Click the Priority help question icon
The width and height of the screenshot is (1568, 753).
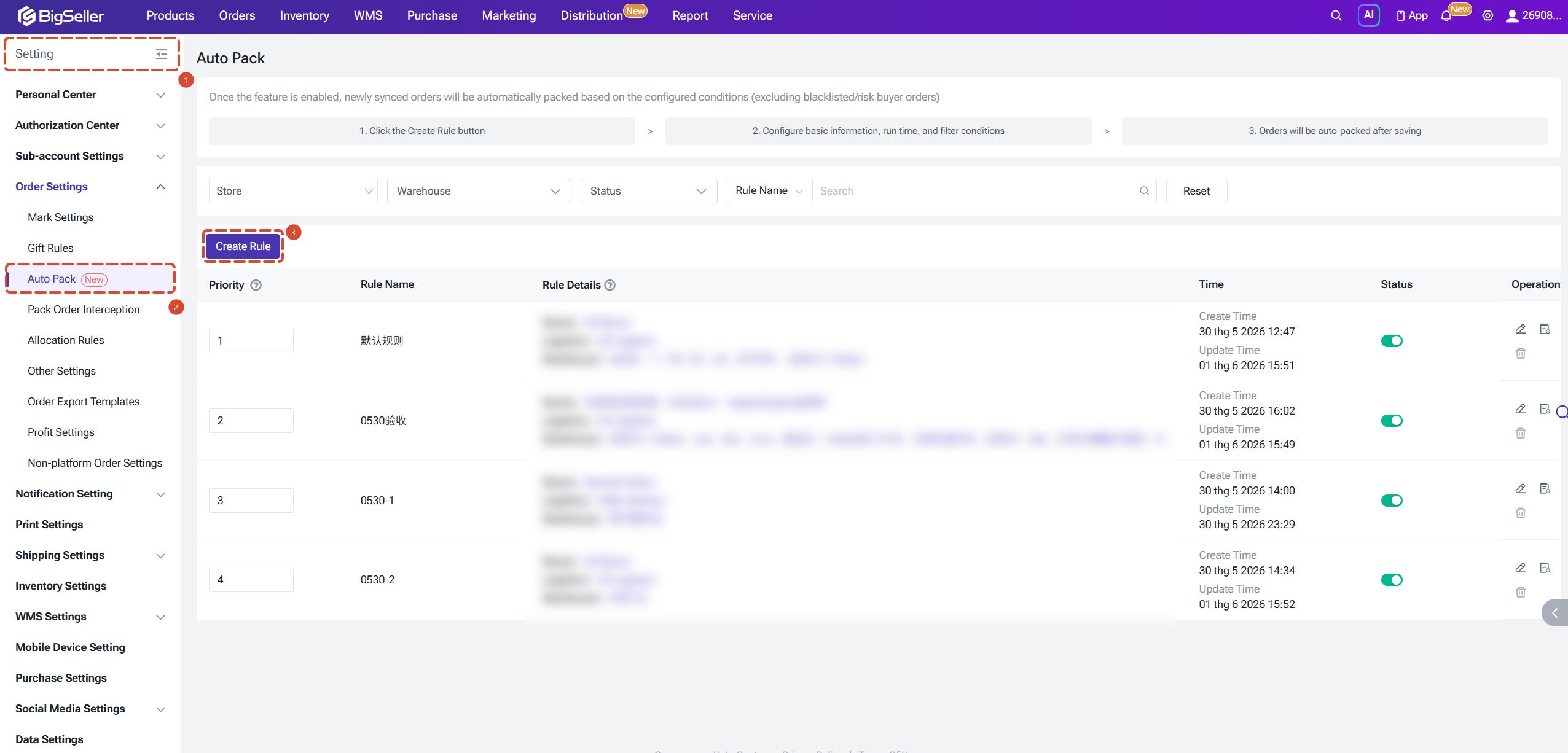(x=256, y=285)
